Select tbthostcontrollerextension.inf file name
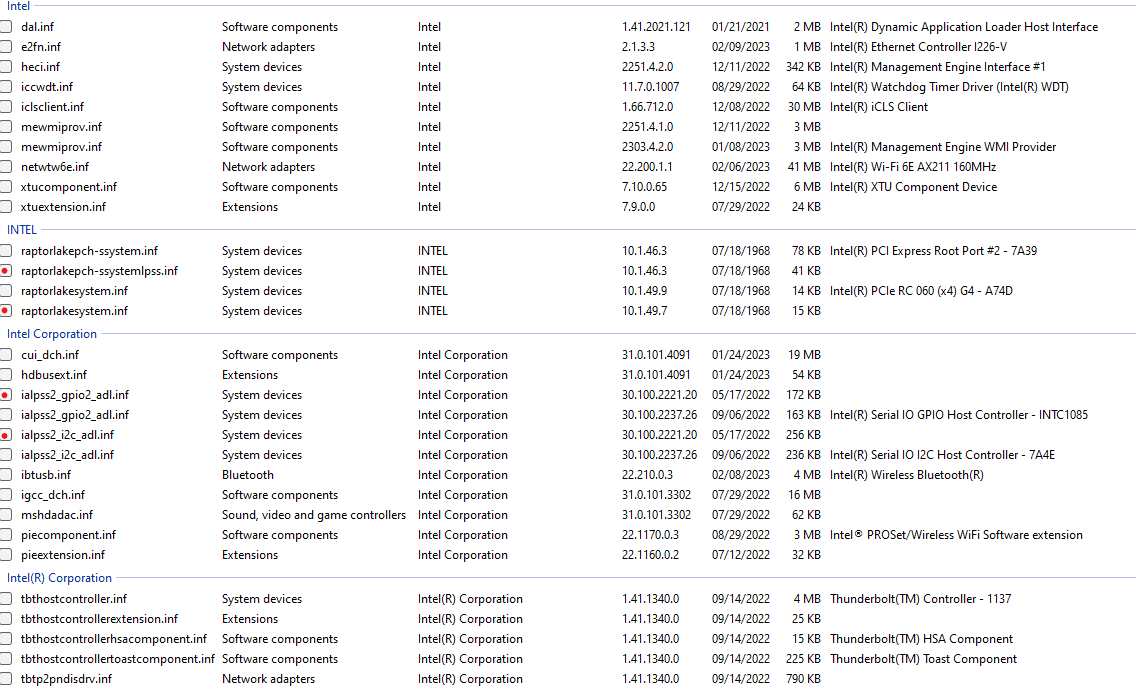This screenshot has width=1136, height=695. (99, 619)
